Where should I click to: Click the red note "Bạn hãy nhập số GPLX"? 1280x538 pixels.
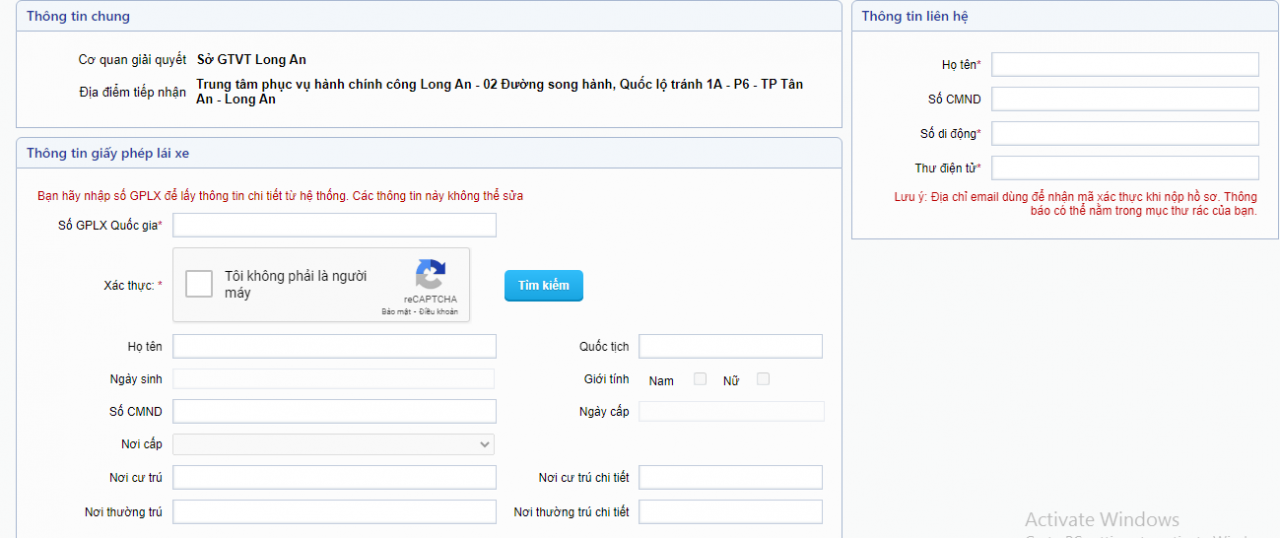(280, 196)
